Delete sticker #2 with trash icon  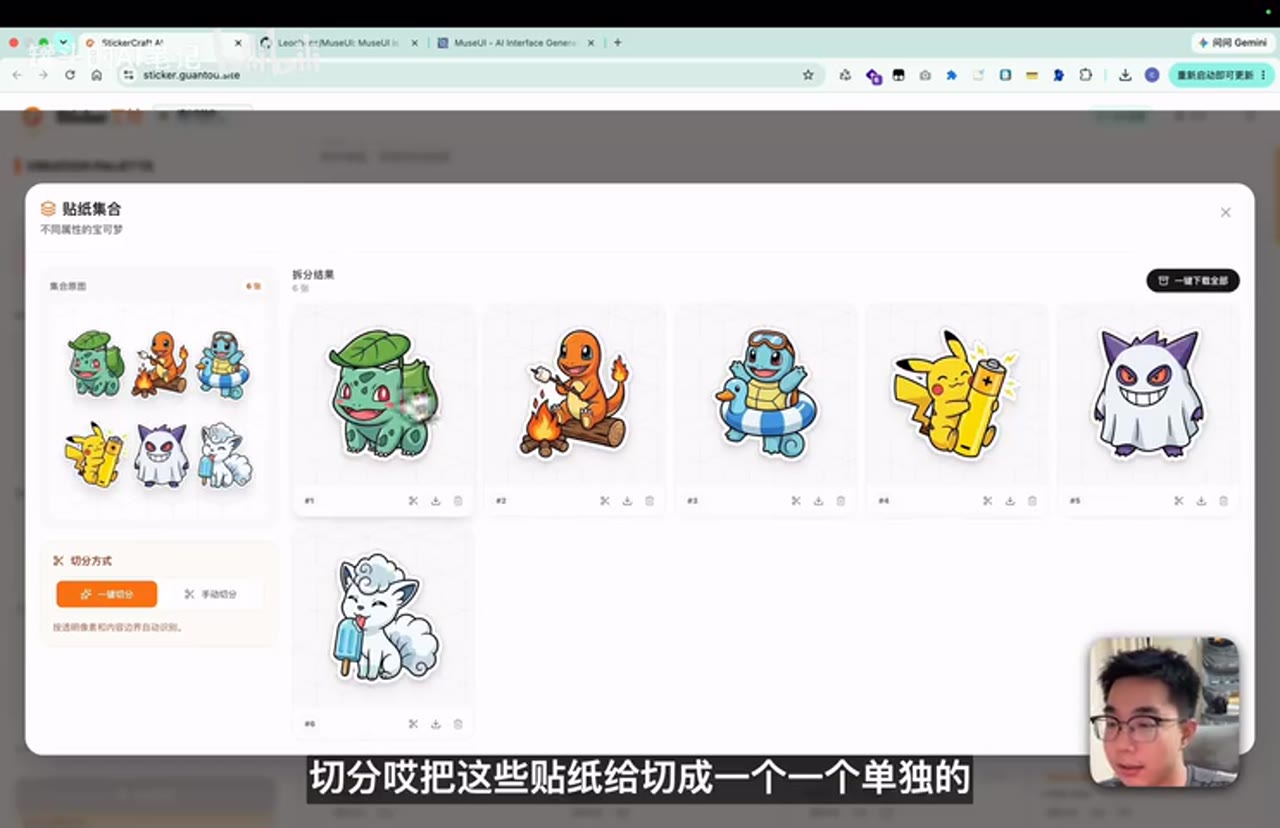(649, 501)
